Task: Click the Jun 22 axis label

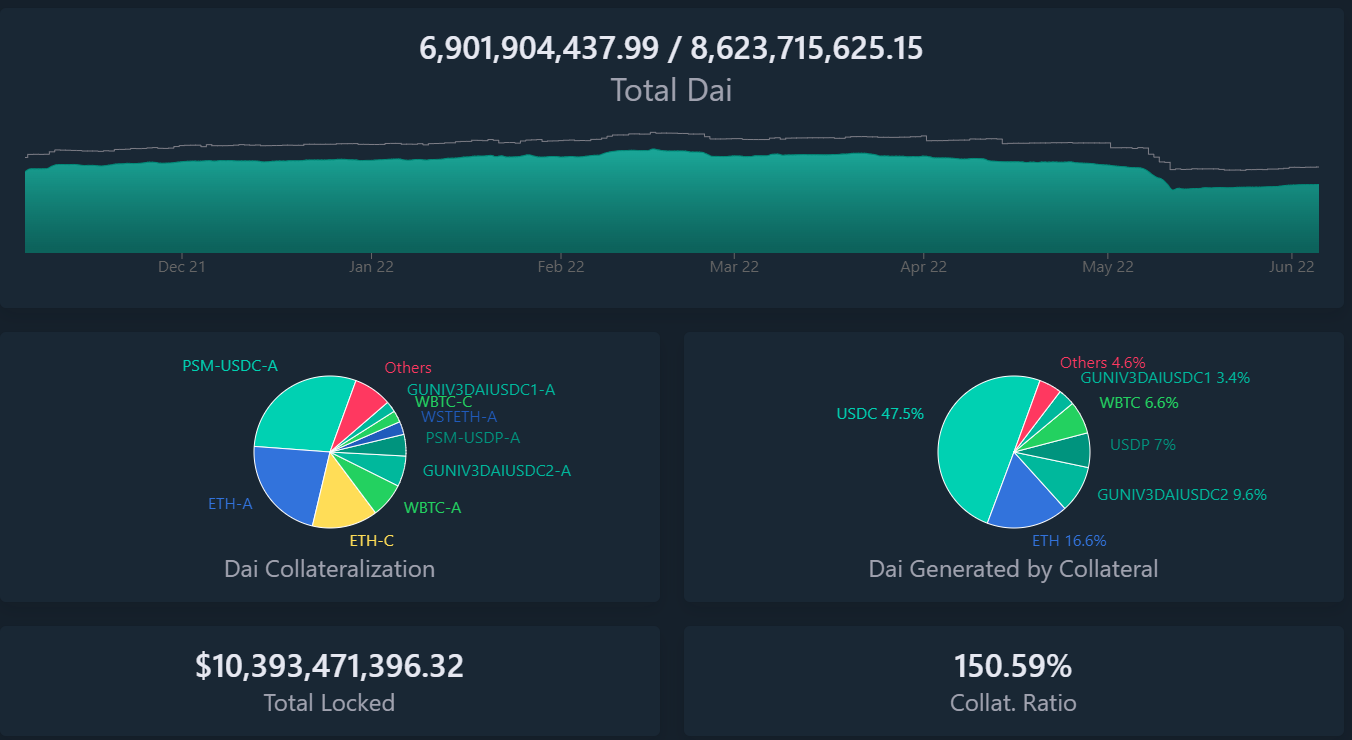Action: pos(1292,267)
